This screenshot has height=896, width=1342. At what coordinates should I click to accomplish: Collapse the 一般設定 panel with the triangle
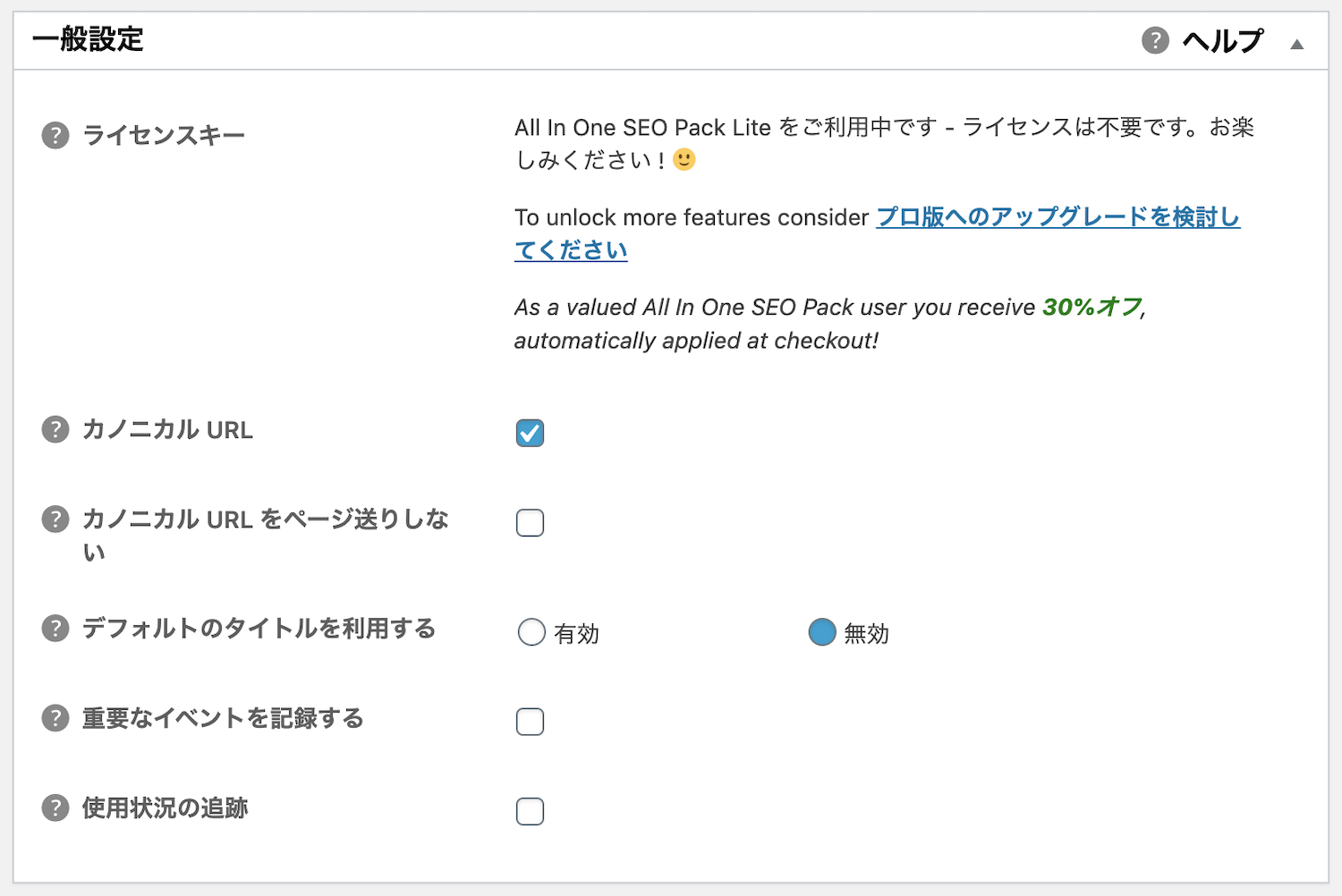click(1296, 44)
